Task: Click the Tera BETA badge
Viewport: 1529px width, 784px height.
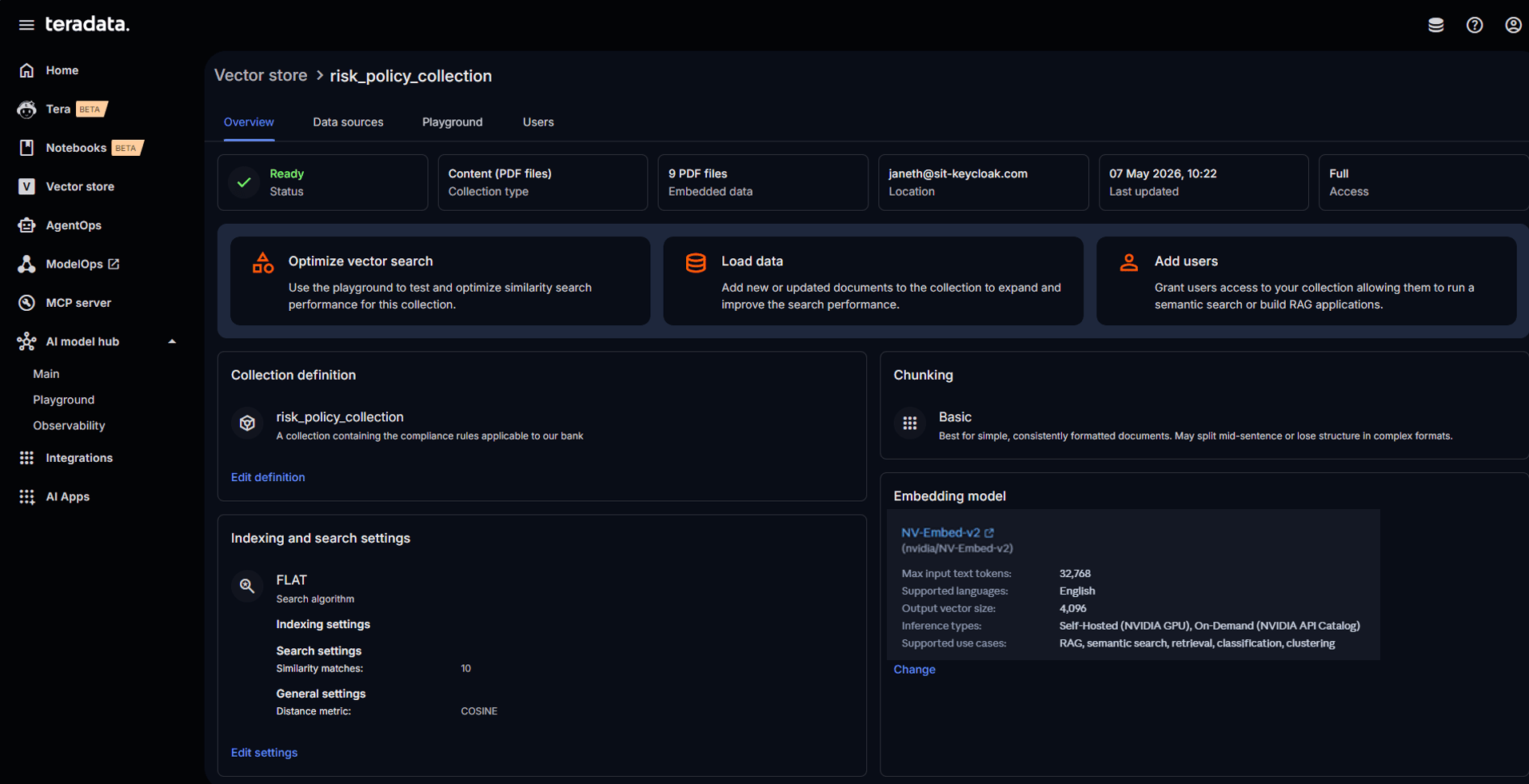Action: click(91, 109)
